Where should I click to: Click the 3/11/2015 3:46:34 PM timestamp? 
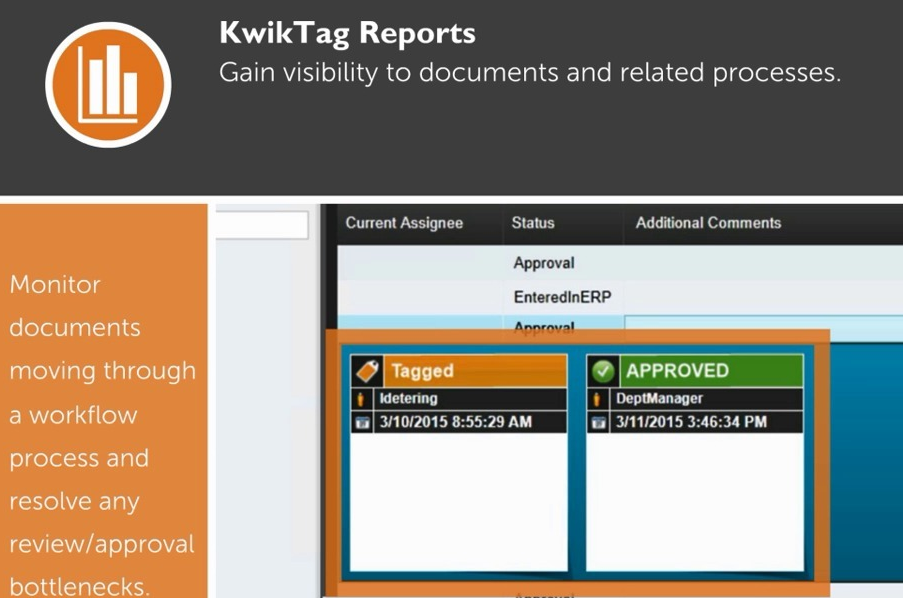[x=691, y=422]
